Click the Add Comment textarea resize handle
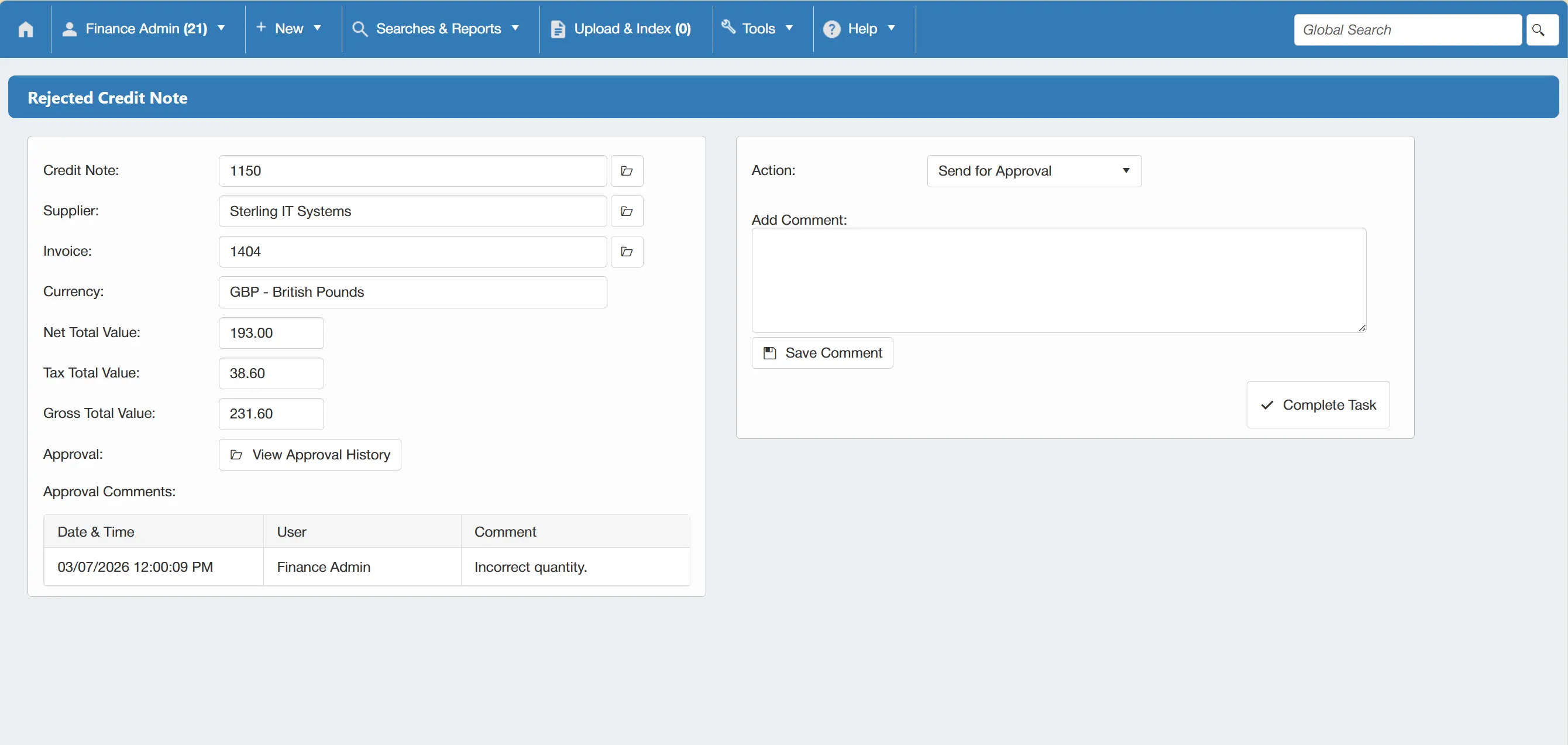The height and width of the screenshot is (745, 1568). tap(1361, 328)
